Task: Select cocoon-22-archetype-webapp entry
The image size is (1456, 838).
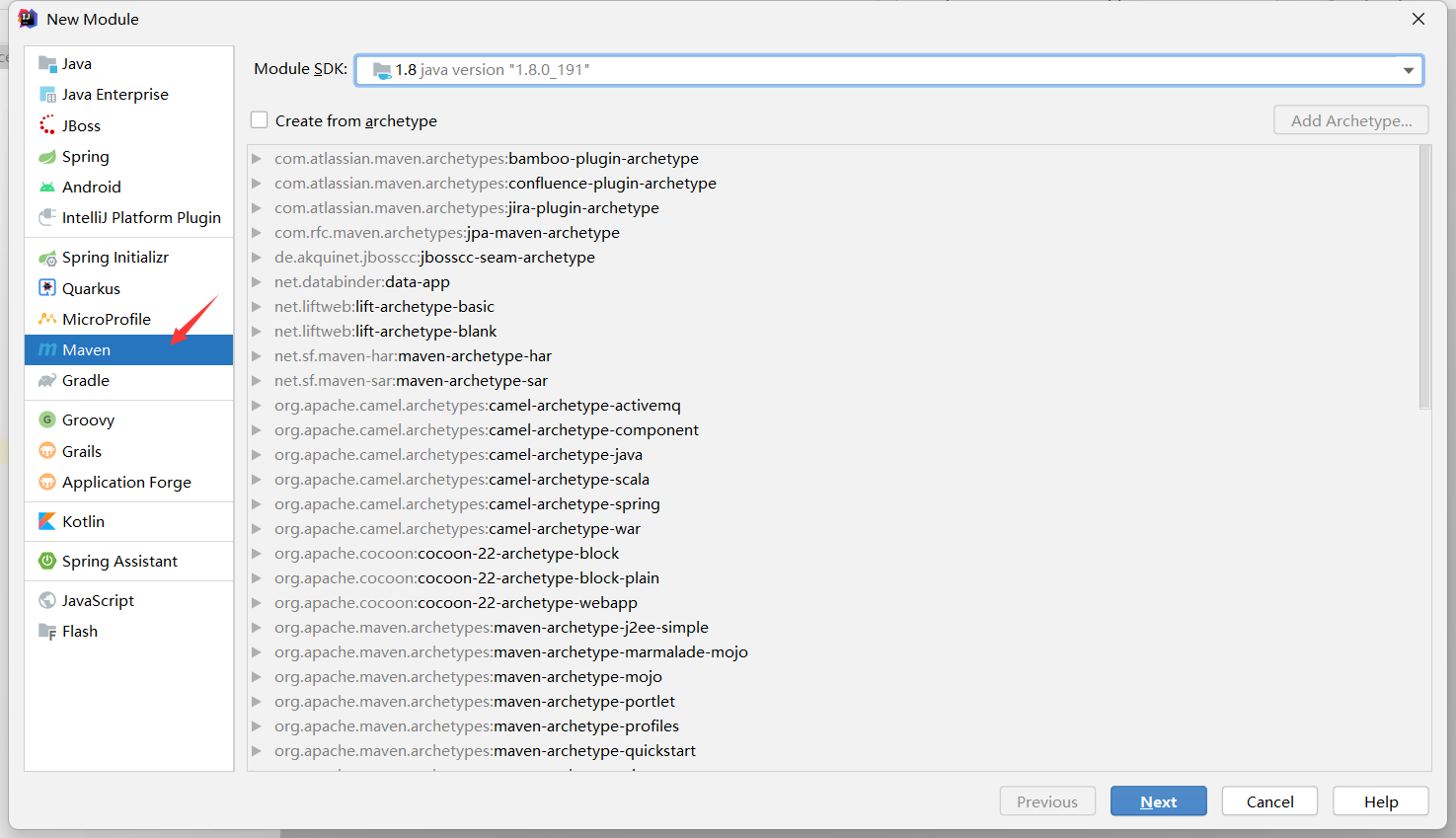Action: 456,603
